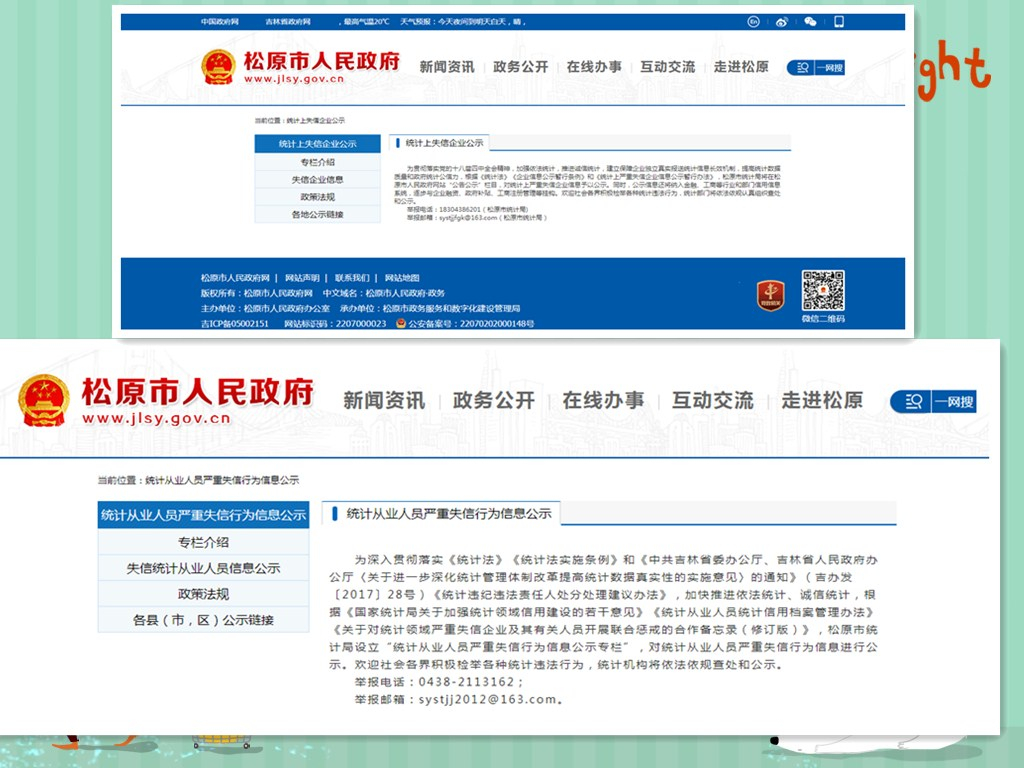Click the 一网搜 search button in upper page
Image resolution: width=1024 pixels, height=768 pixels.
coord(816,67)
